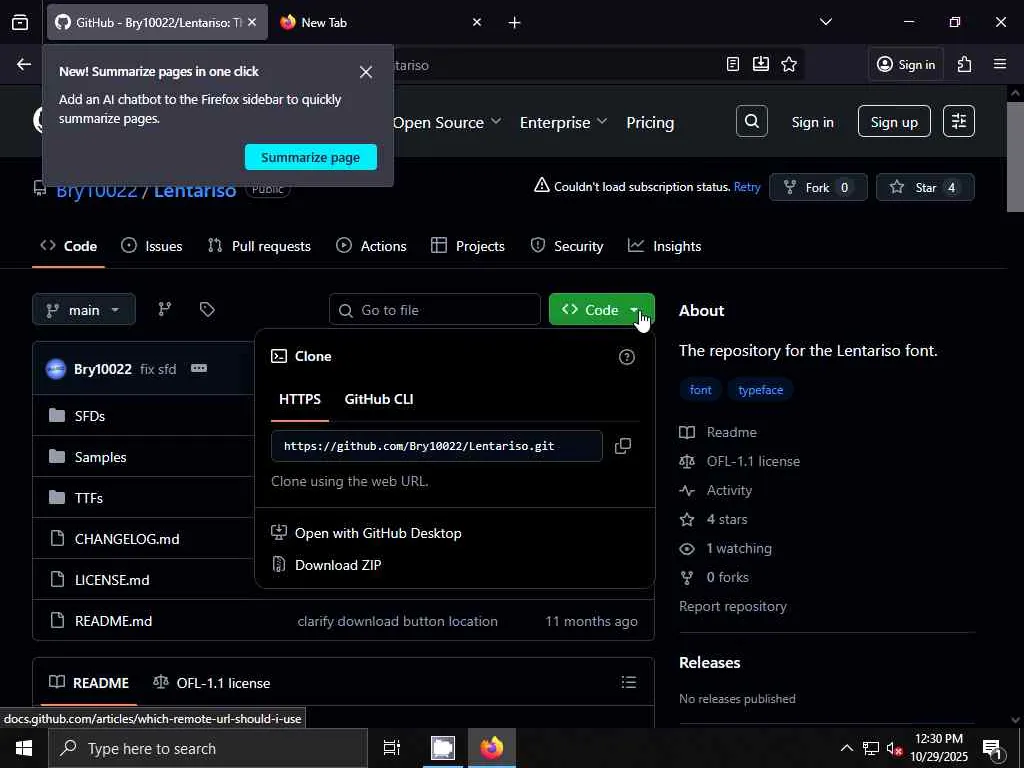Viewport: 1024px width, 768px height.
Task: Open the Issues tab
Action: click(x=152, y=246)
